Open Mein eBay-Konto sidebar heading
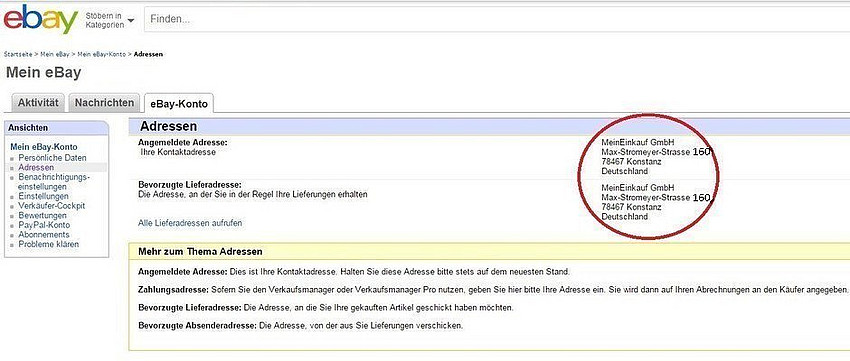 point(44,147)
